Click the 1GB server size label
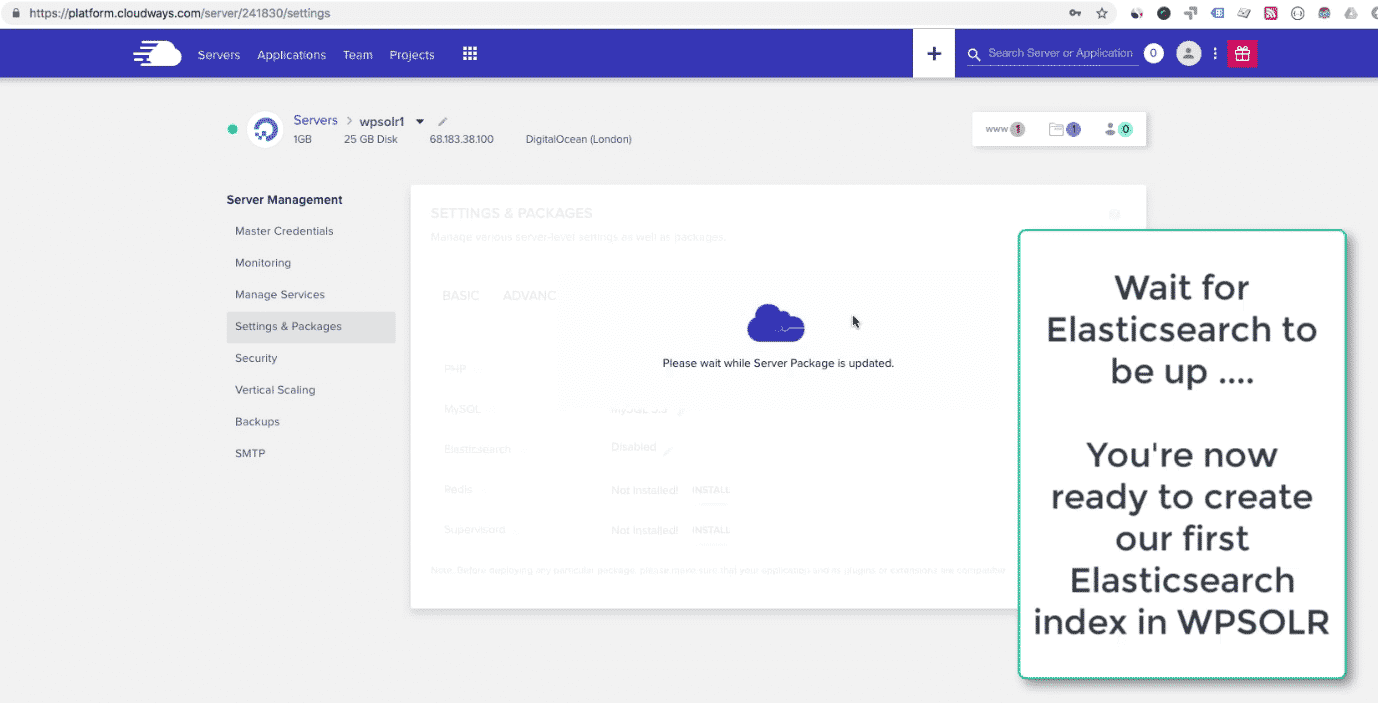1378x703 pixels. click(303, 140)
